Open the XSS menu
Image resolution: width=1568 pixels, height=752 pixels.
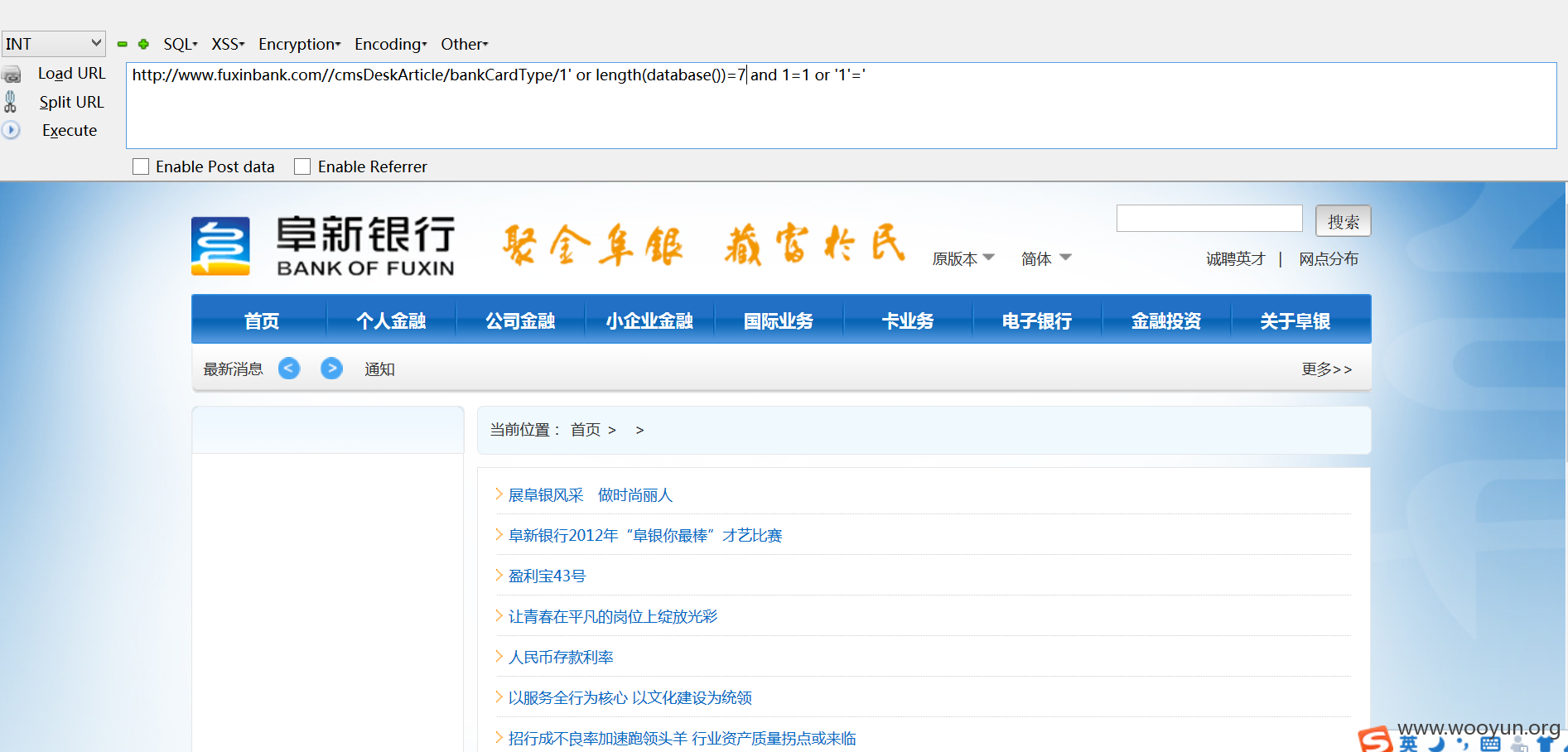[228, 44]
